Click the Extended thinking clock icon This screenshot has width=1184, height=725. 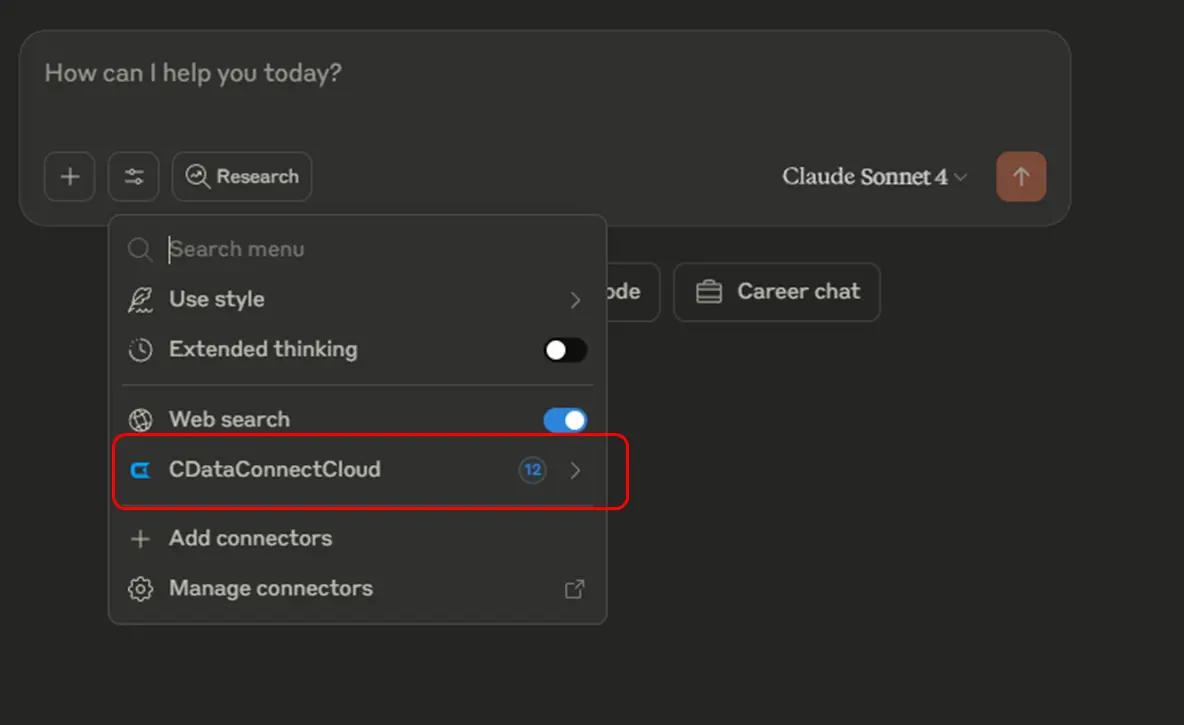tap(141, 350)
